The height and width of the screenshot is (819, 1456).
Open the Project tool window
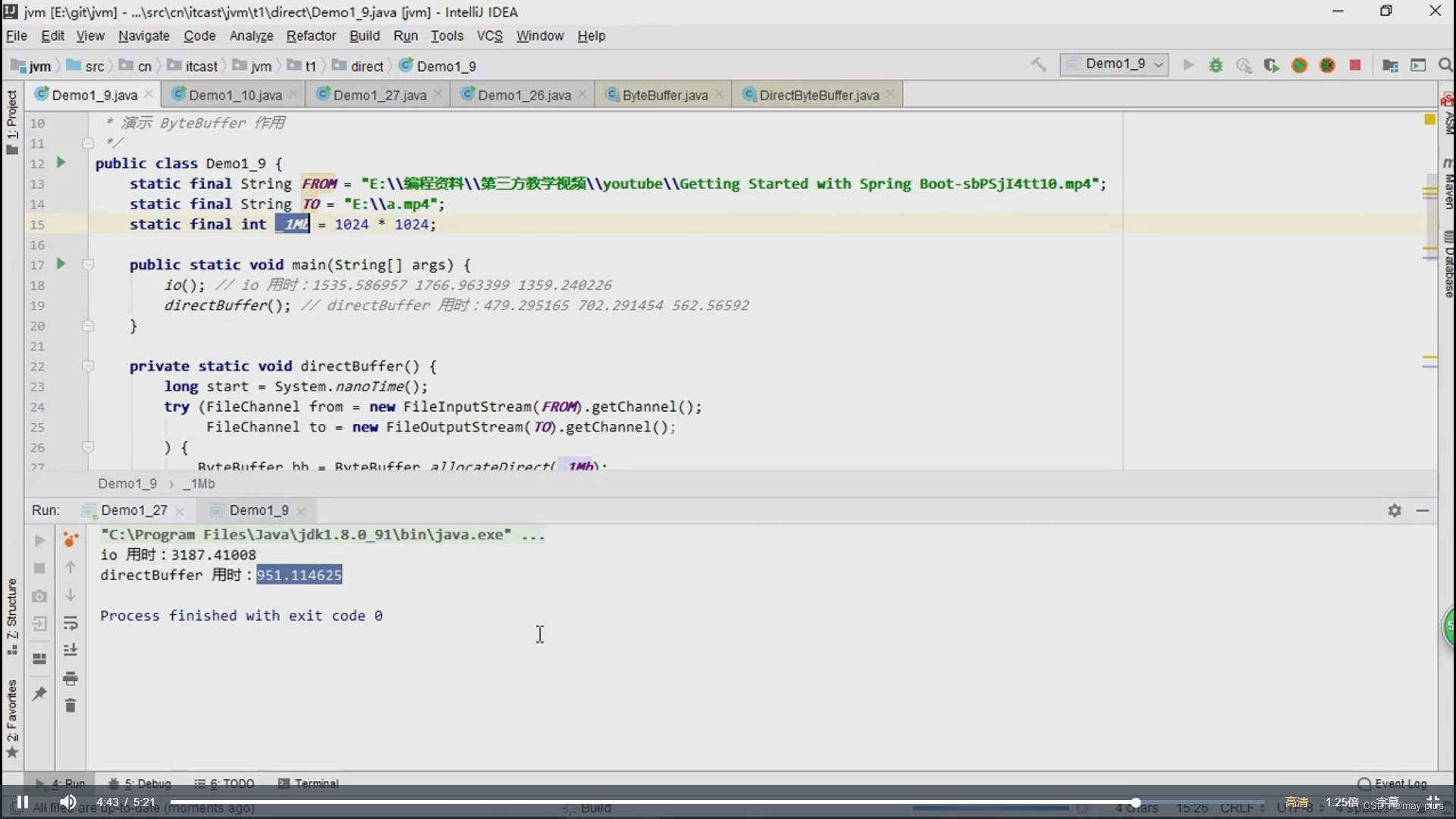click(11, 121)
